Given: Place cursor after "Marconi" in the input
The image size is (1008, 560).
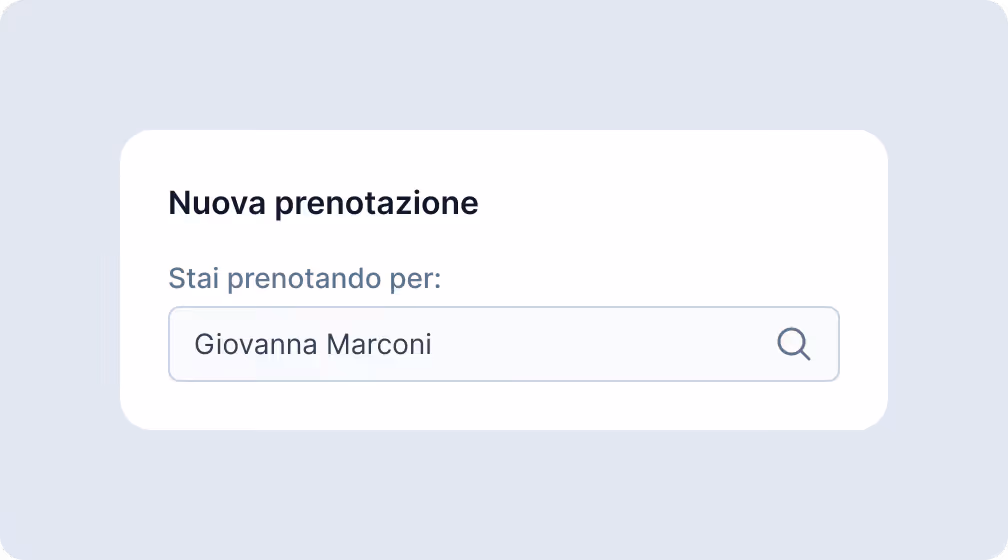Looking at the screenshot, I should [x=434, y=345].
